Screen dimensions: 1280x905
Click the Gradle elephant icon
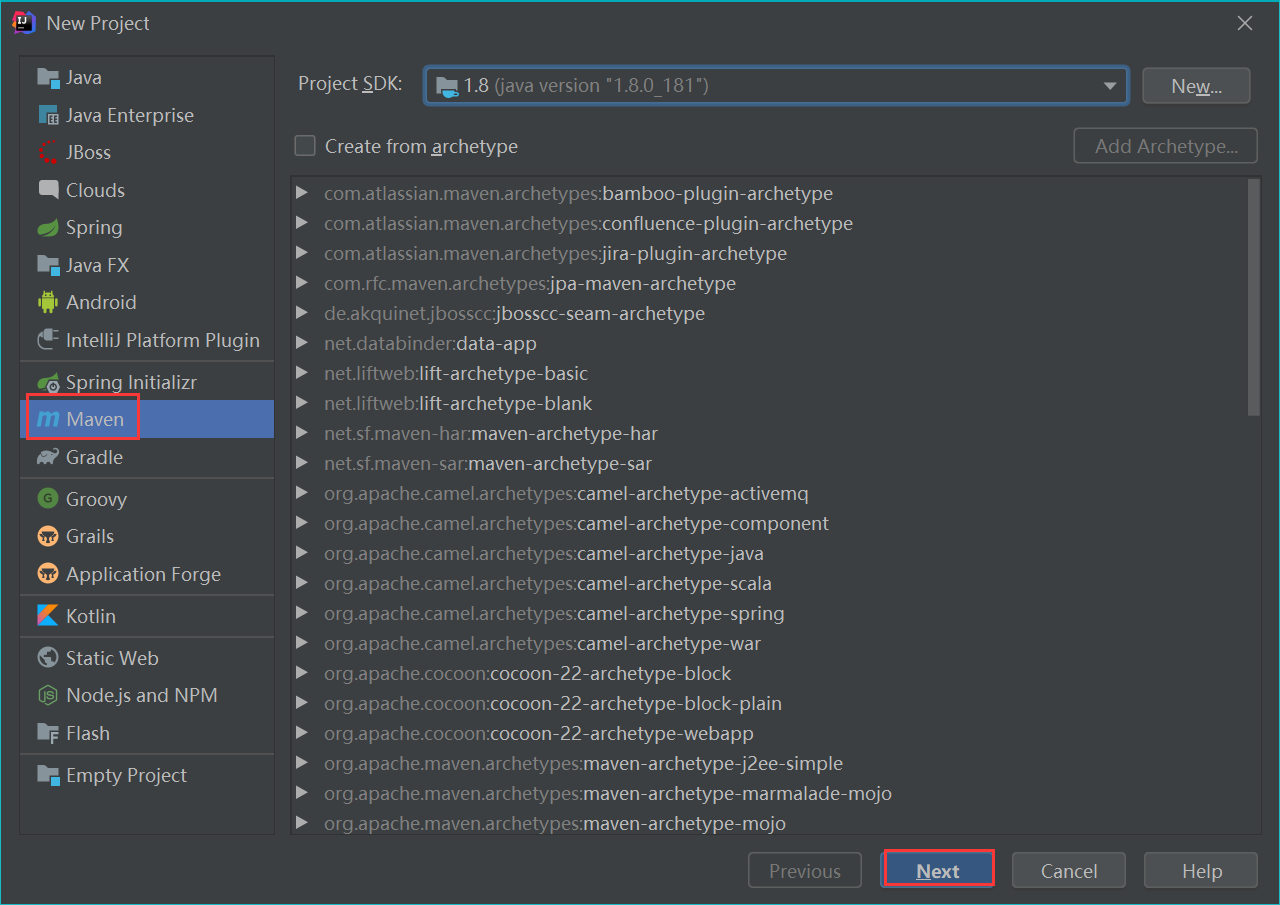click(x=48, y=457)
